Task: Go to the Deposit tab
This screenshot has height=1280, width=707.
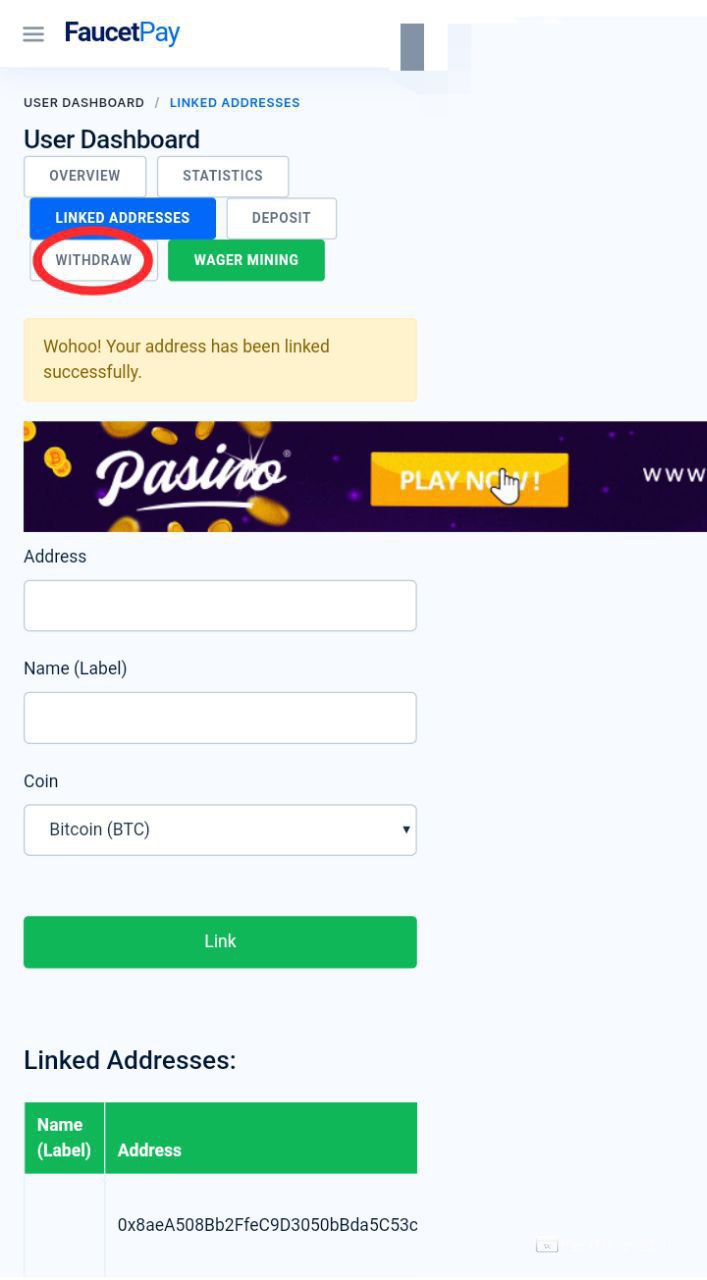Action: coord(281,218)
